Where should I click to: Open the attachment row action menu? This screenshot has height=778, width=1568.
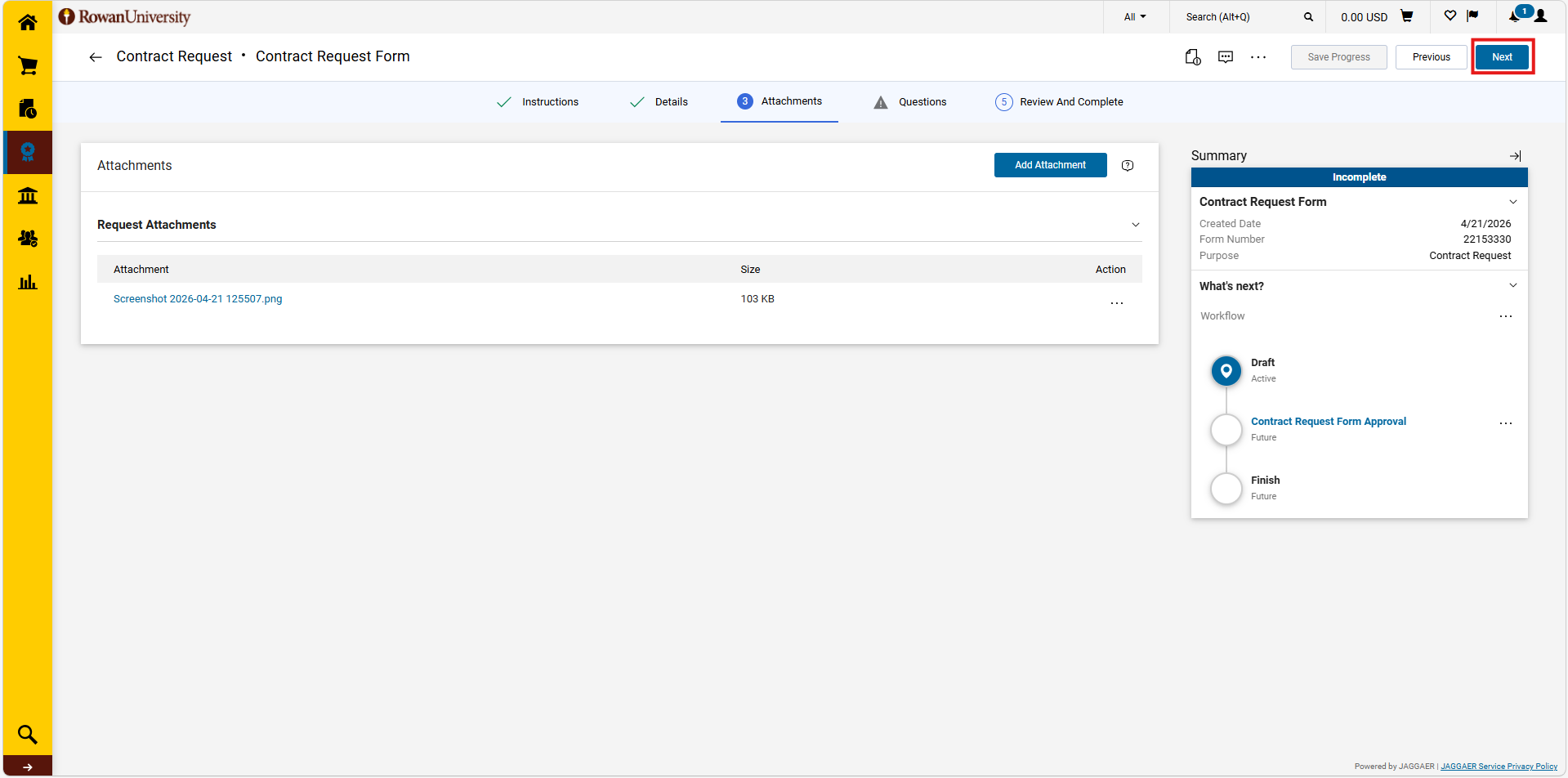pyautogui.click(x=1117, y=303)
